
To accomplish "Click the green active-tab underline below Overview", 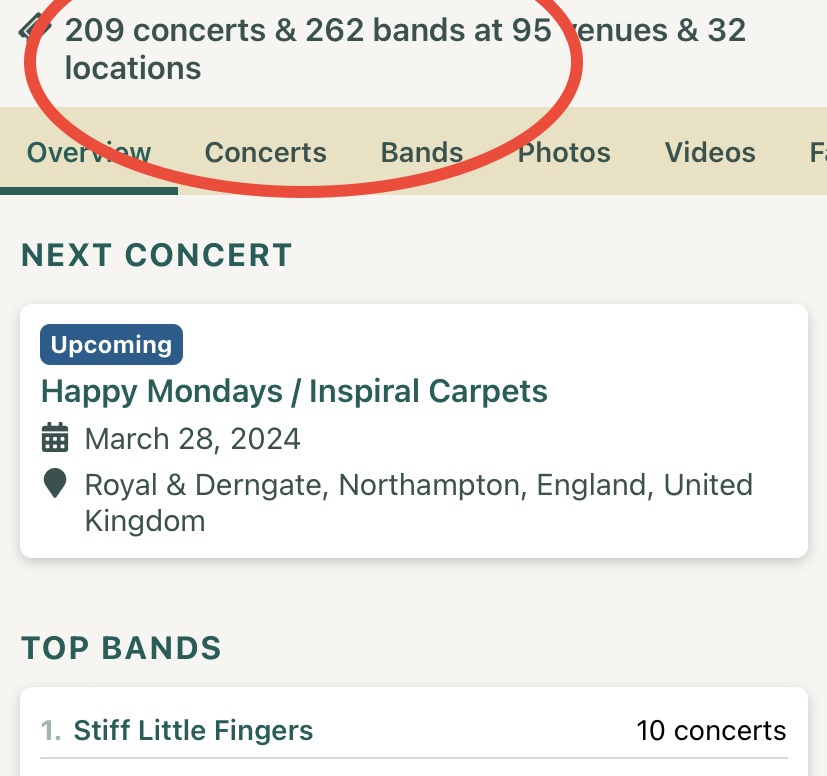I will pyautogui.click(x=89, y=191).
